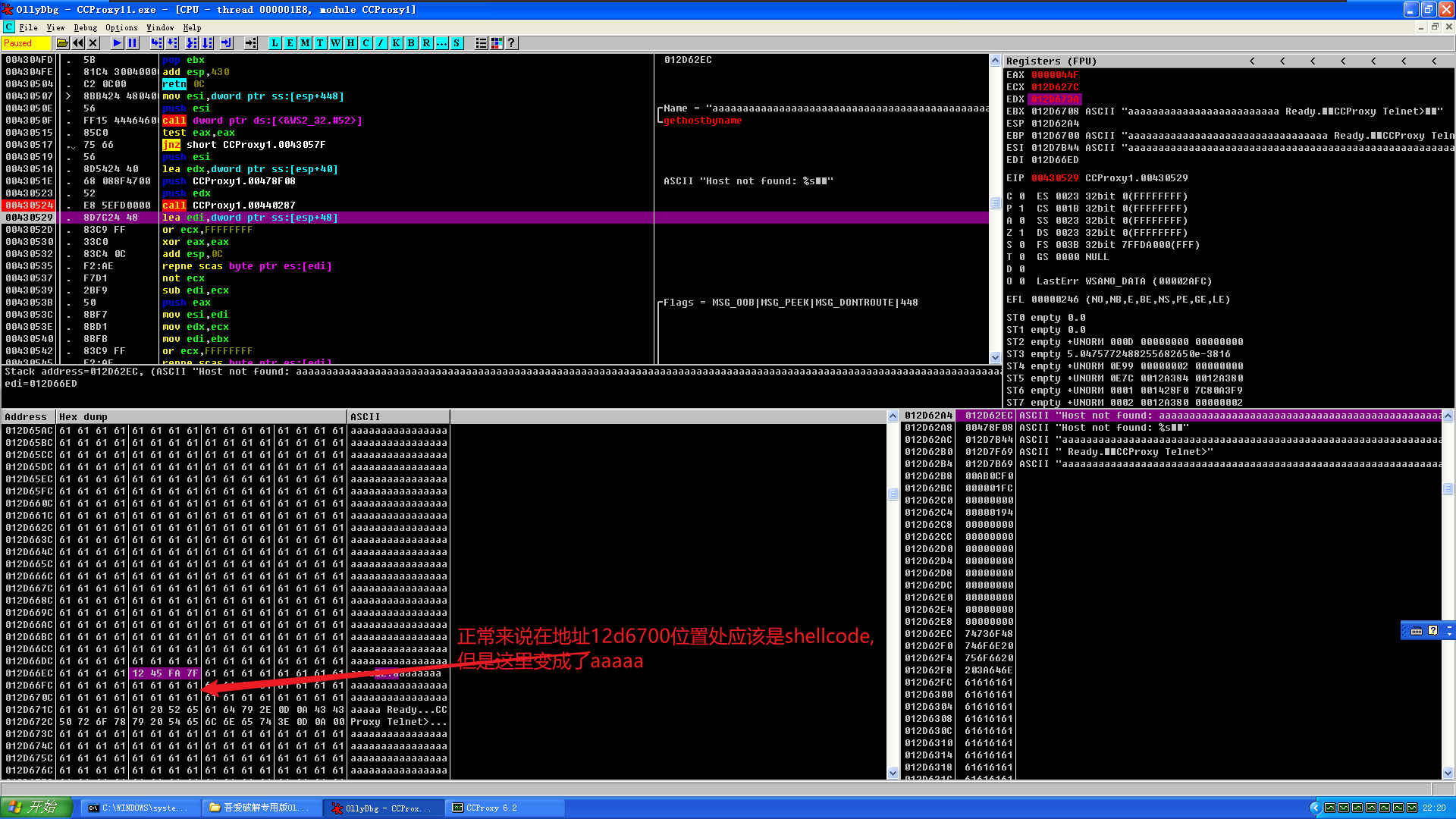Viewport: 1456px width, 819px height.
Task: Show References with the R icon
Action: tap(427, 43)
